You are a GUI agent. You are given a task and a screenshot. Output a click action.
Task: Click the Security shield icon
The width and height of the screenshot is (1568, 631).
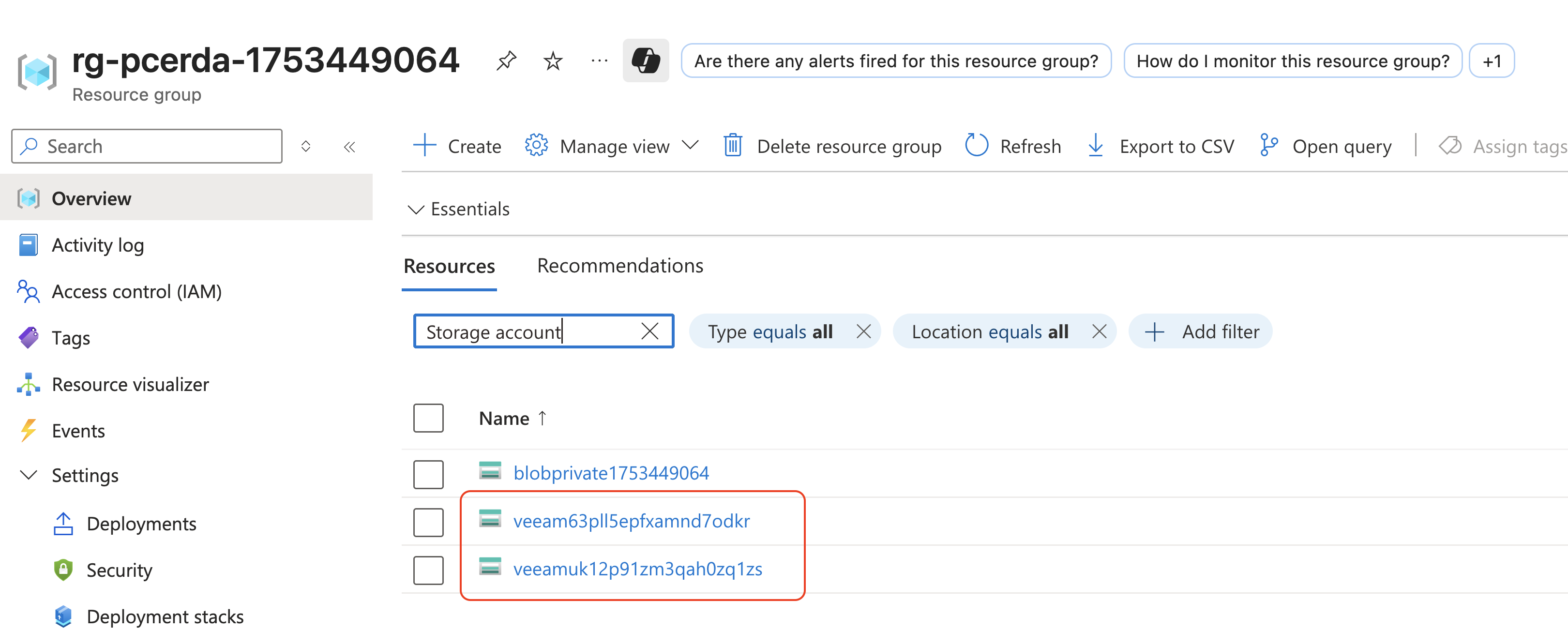point(63,570)
